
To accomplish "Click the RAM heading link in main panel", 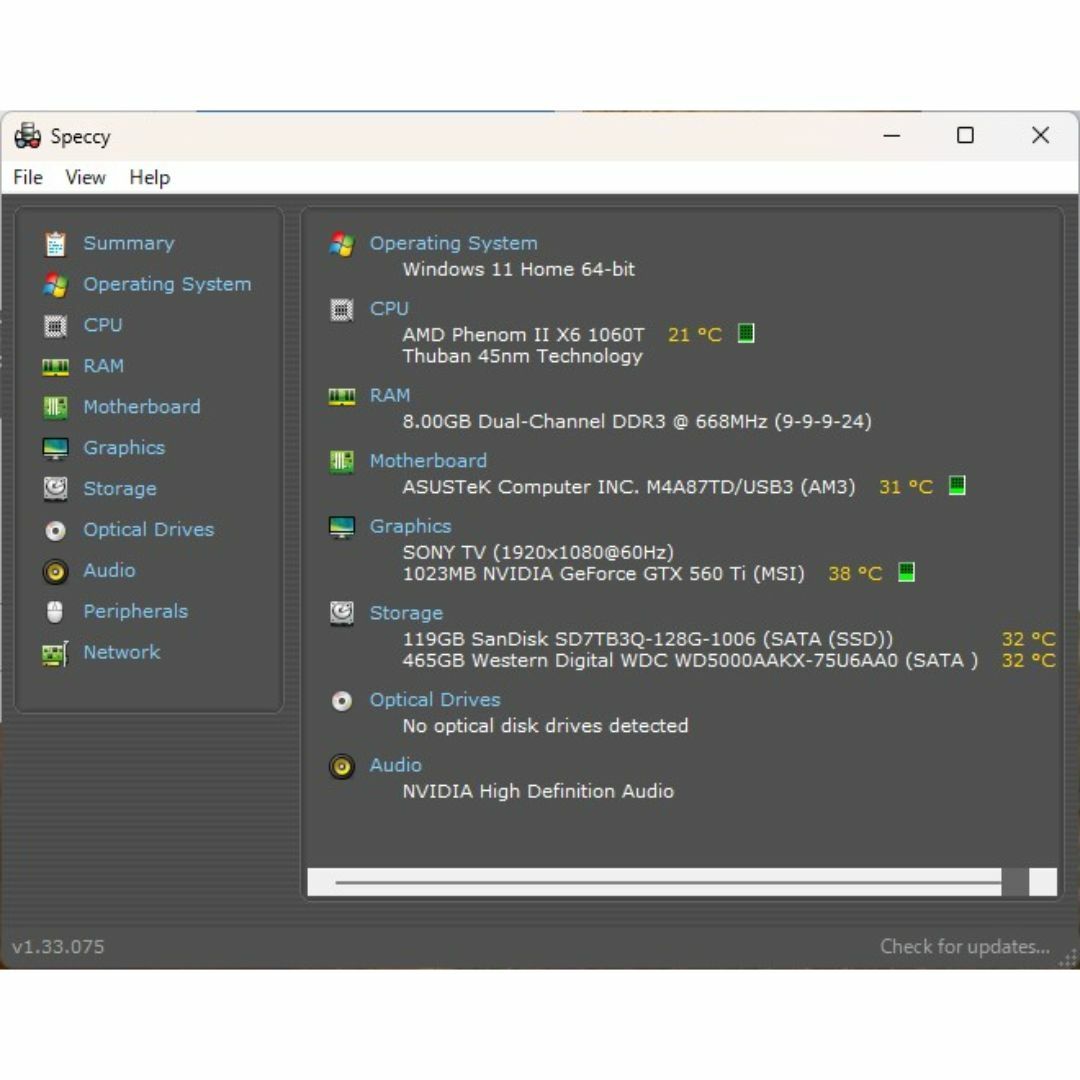I will (390, 395).
